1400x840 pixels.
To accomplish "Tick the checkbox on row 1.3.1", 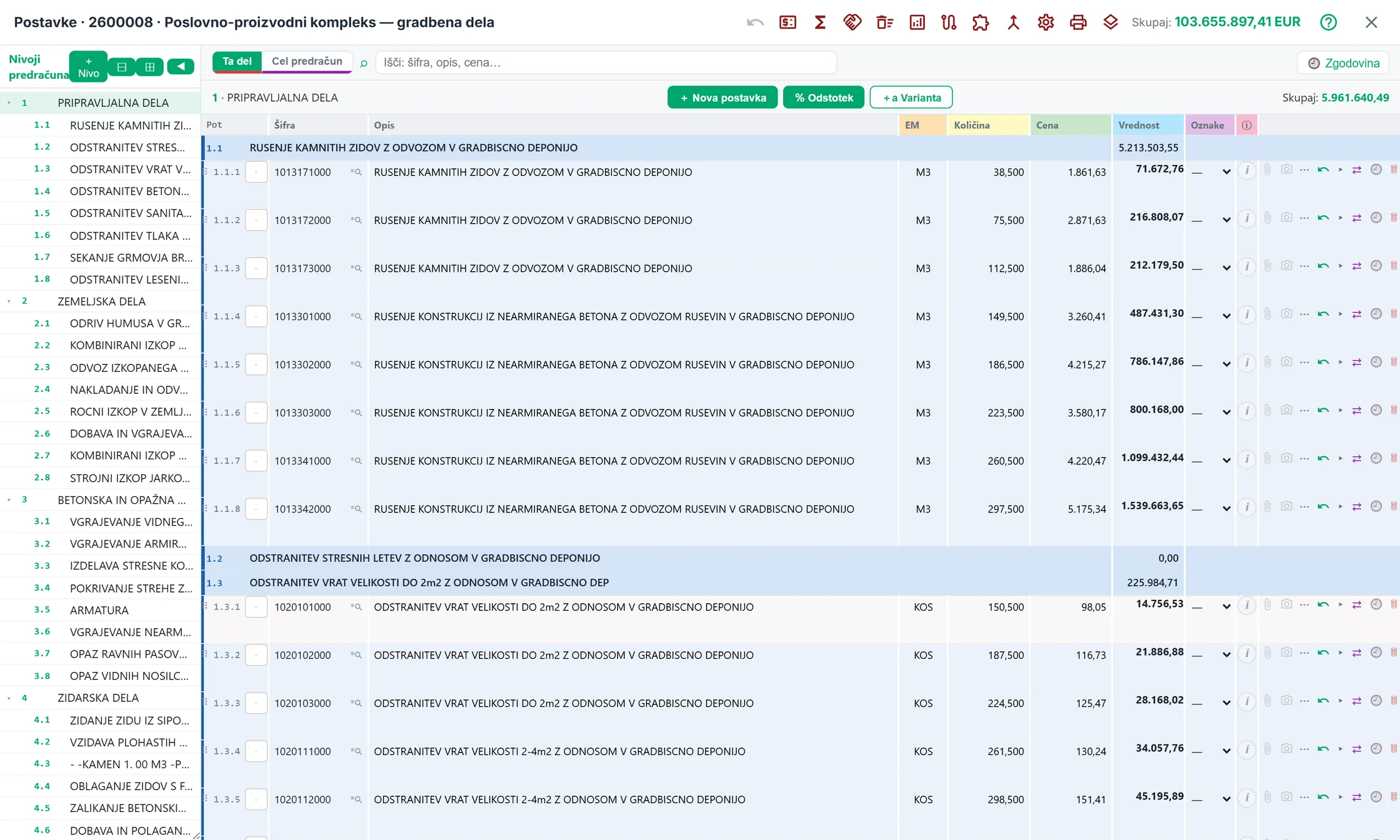I will [x=256, y=607].
